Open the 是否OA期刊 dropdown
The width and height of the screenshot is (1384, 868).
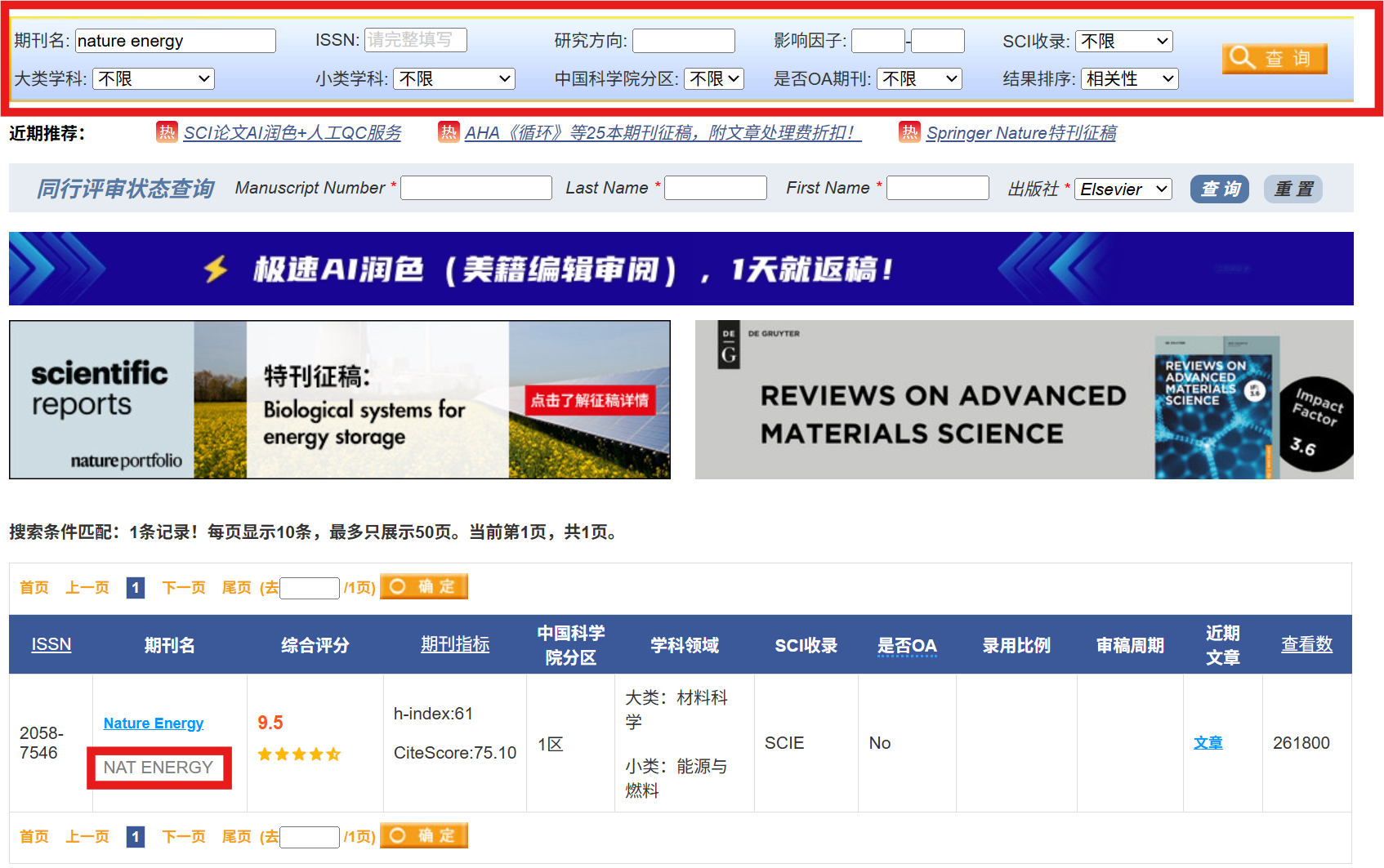(919, 79)
